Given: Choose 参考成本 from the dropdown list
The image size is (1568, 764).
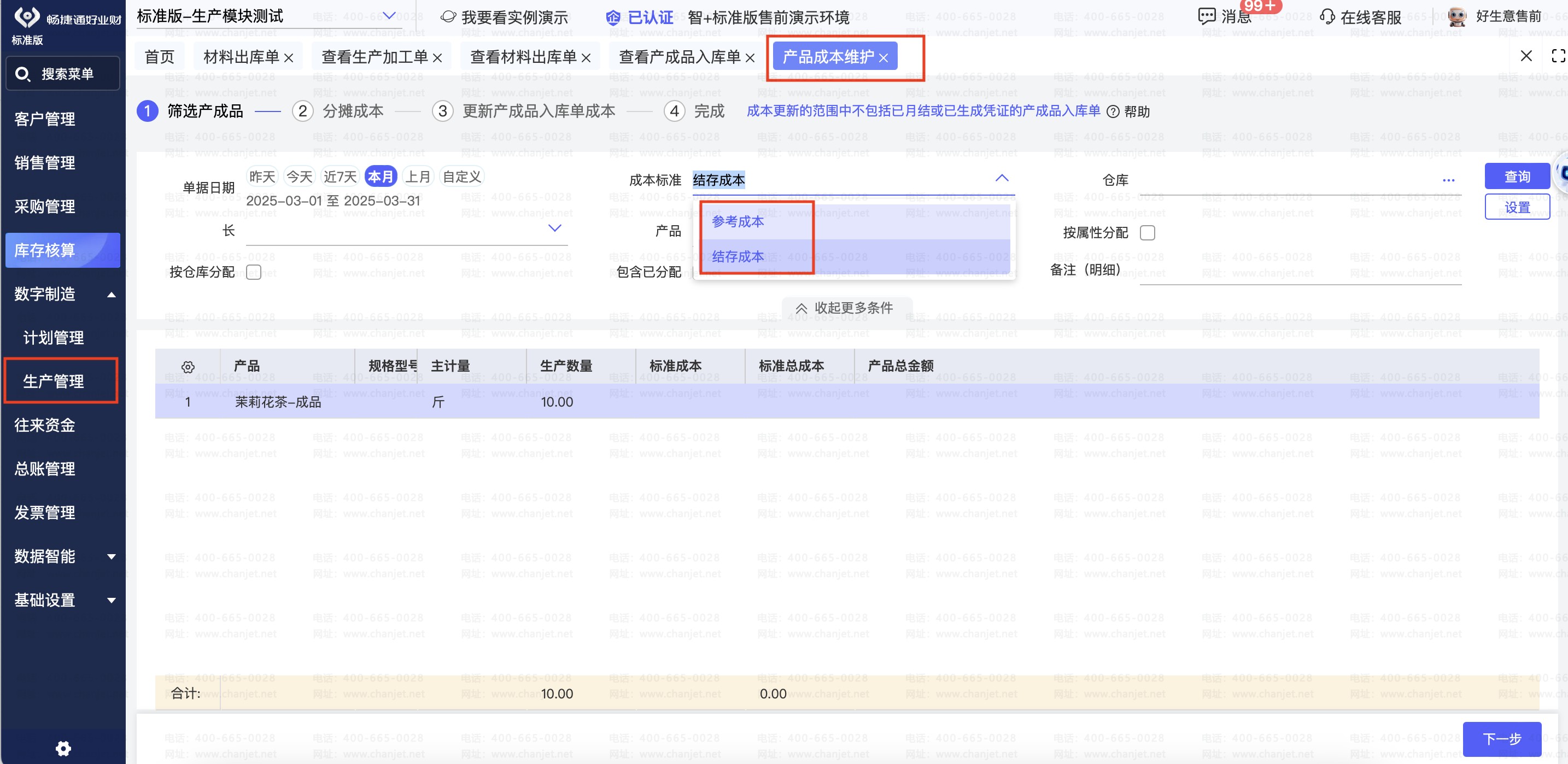Looking at the screenshot, I should [854, 222].
